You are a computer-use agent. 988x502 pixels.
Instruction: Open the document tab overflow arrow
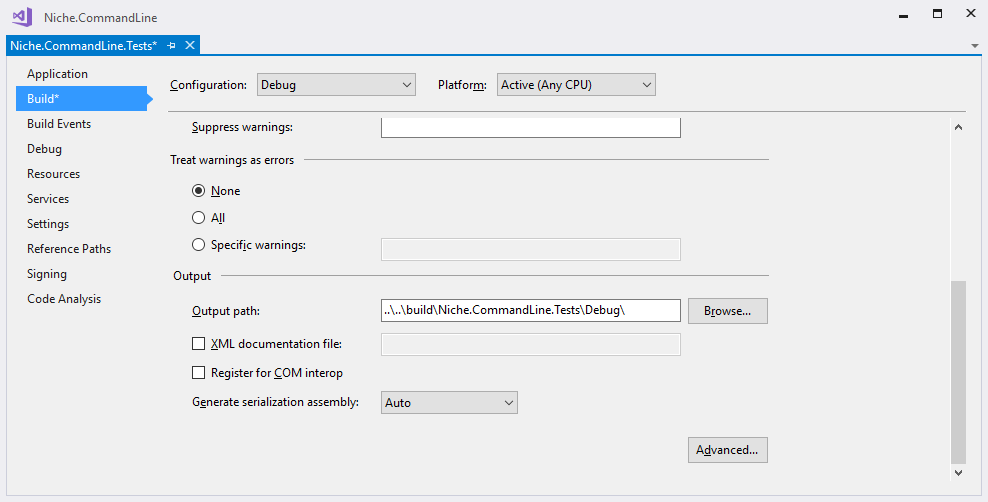(975, 46)
